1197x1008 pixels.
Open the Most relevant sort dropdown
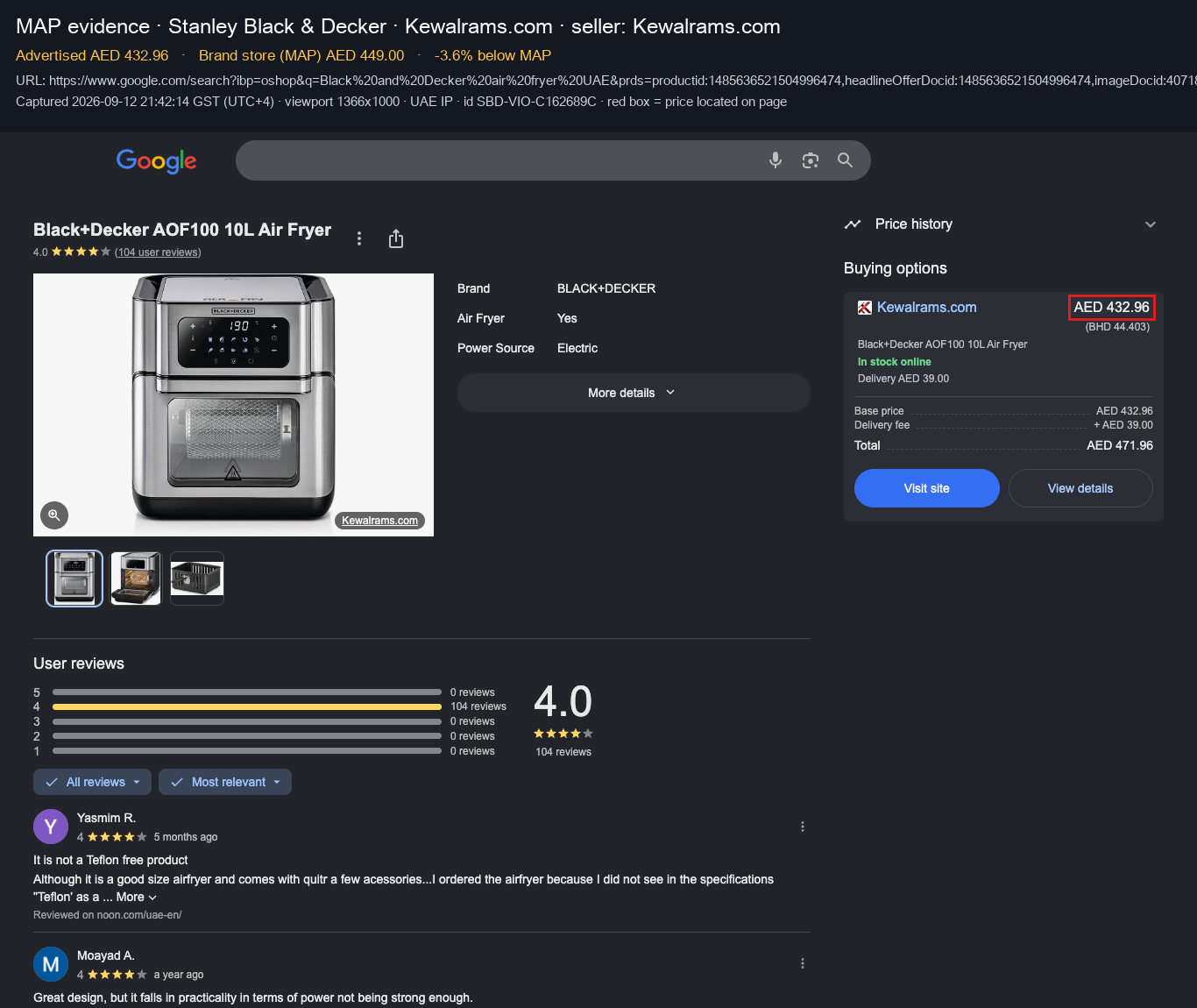pyautogui.click(x=225, y=782)
